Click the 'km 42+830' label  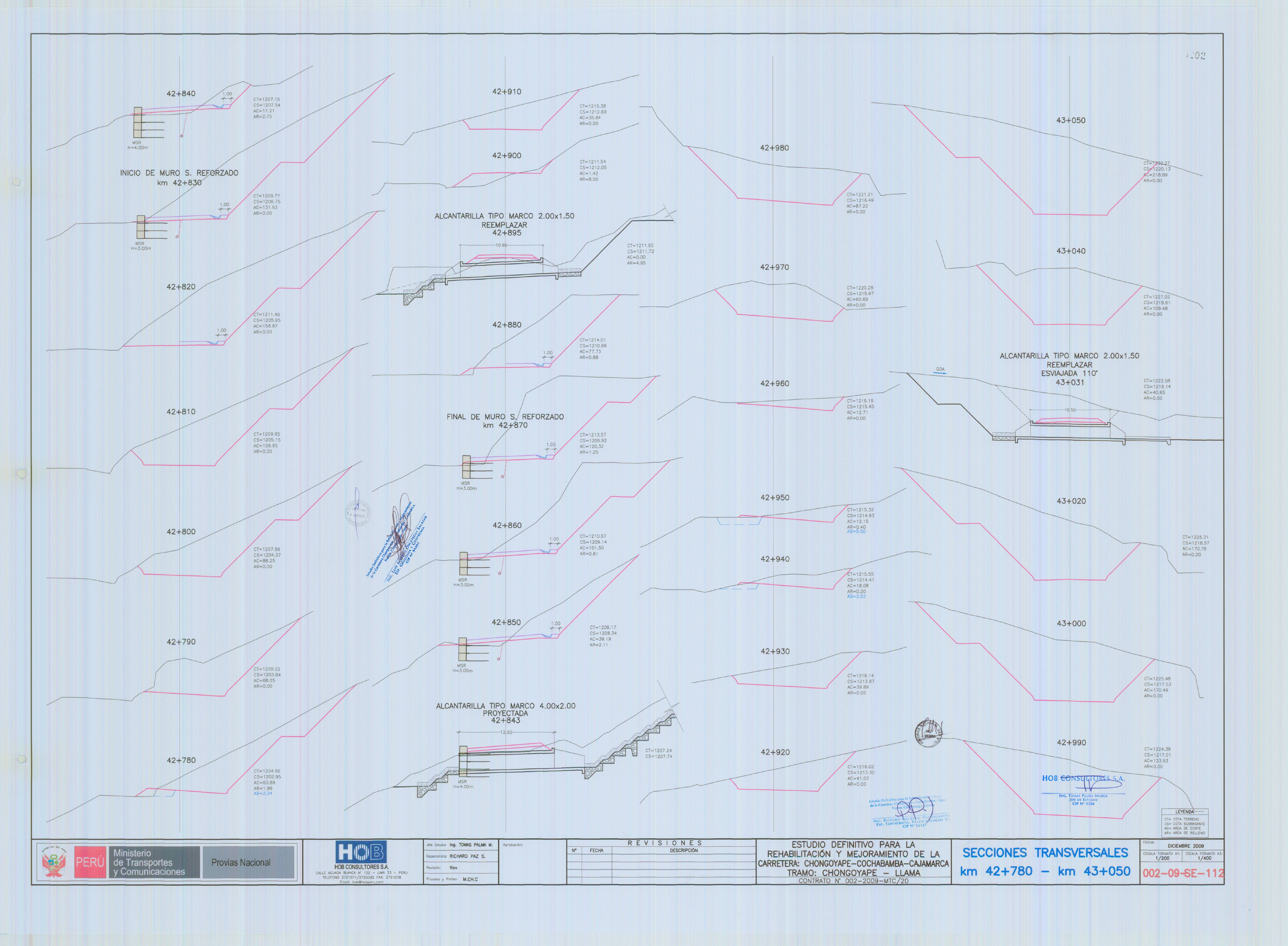(179, 183)
